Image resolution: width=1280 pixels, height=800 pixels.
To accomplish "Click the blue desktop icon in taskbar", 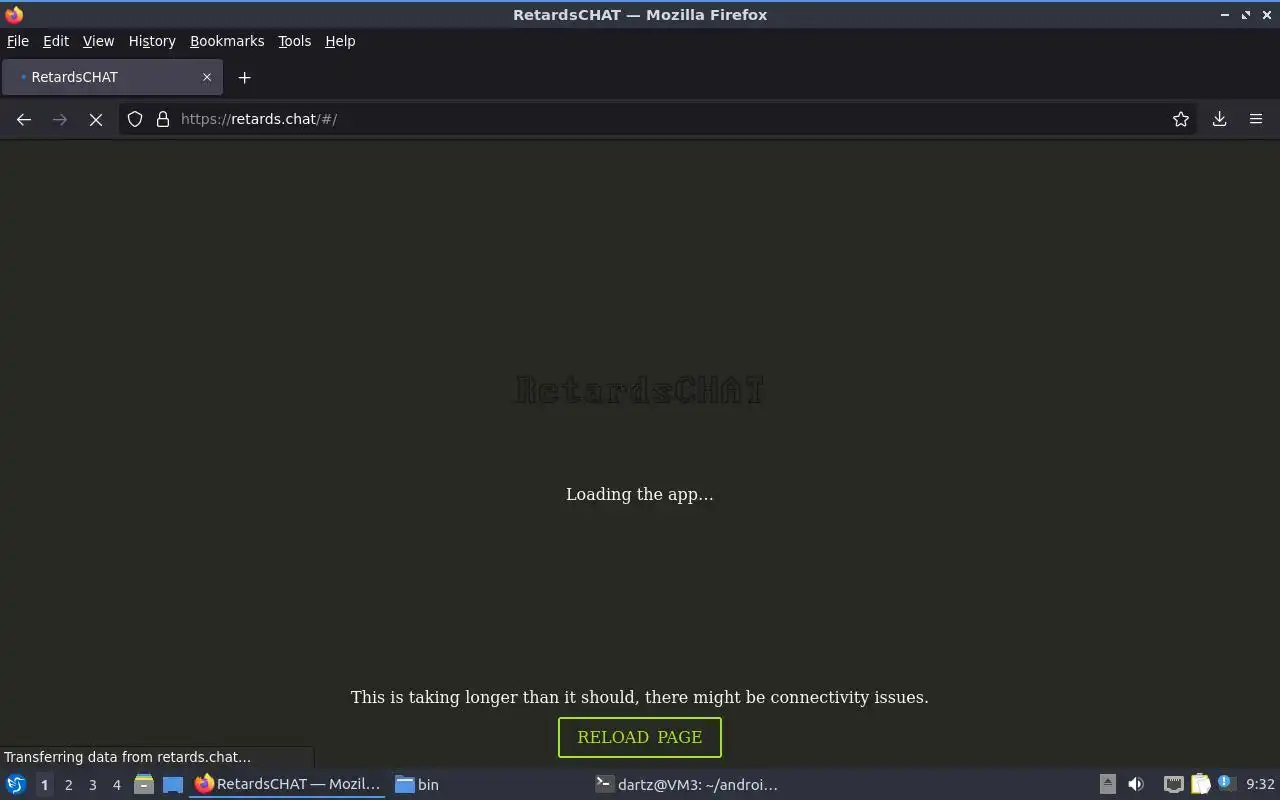I will click(173, 785).
